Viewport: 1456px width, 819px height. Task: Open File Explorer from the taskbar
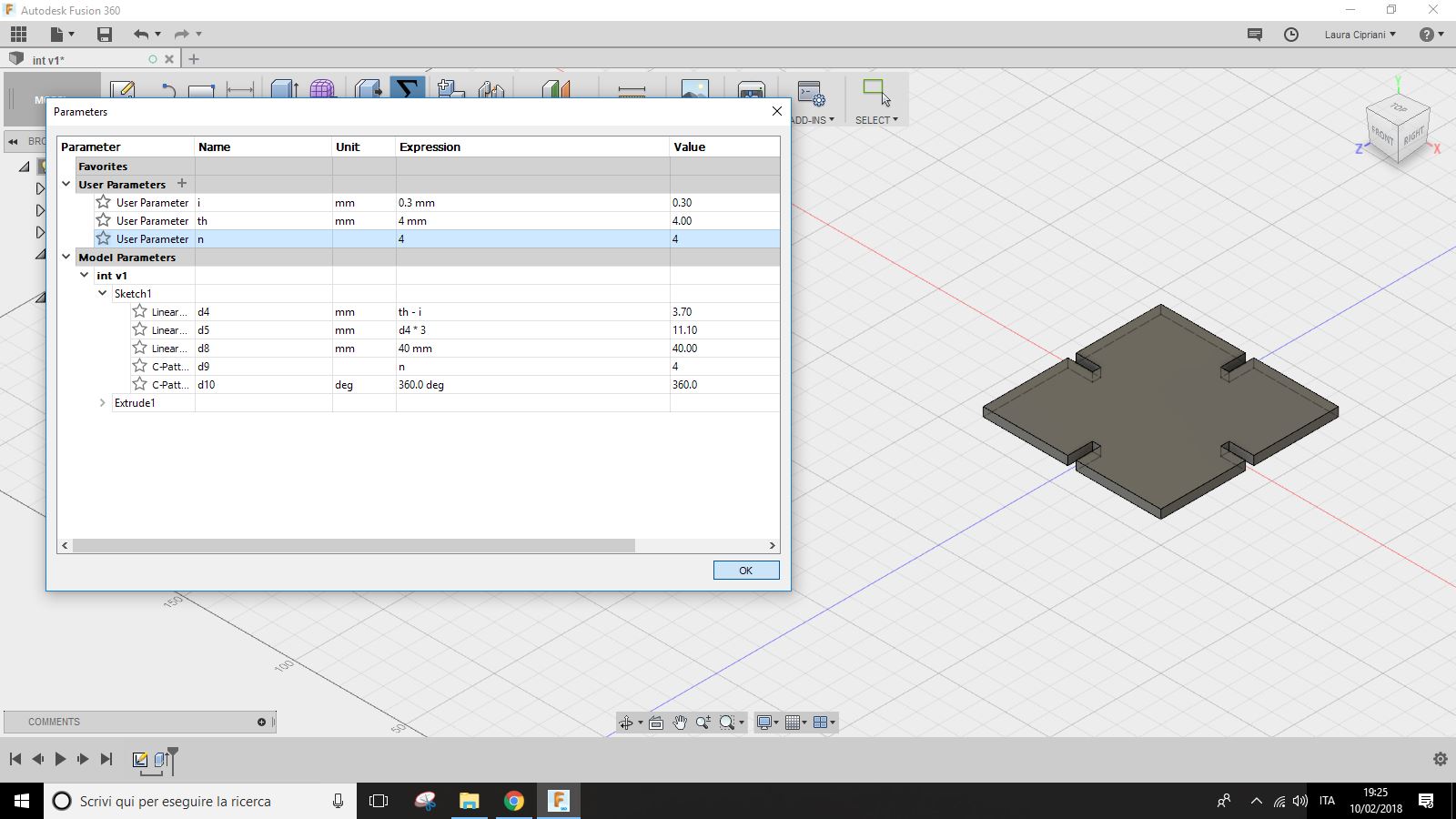tap(470, 801)
